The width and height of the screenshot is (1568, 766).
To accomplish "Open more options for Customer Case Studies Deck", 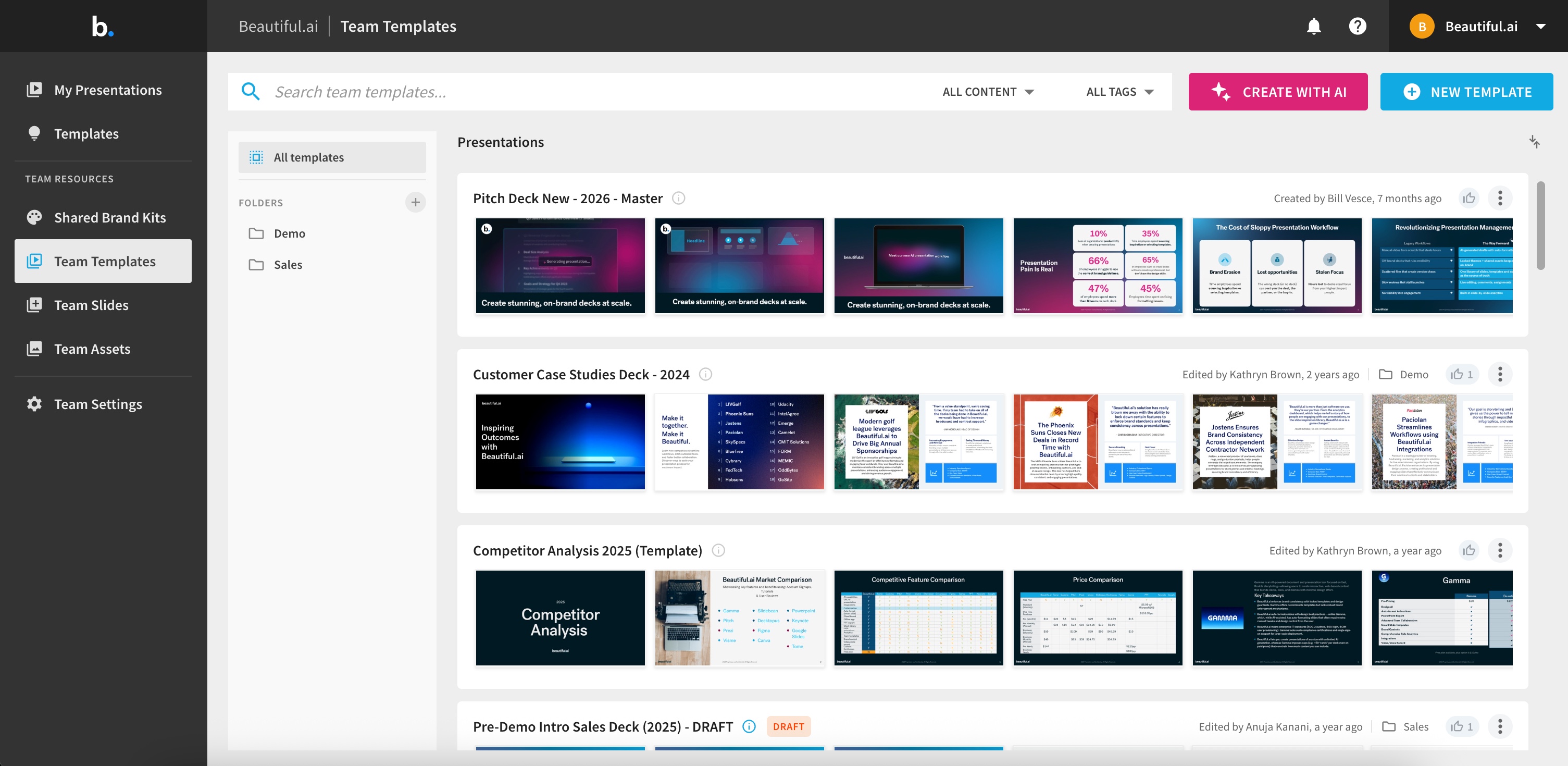I will pyautogui.click(x=1500, y=375).
